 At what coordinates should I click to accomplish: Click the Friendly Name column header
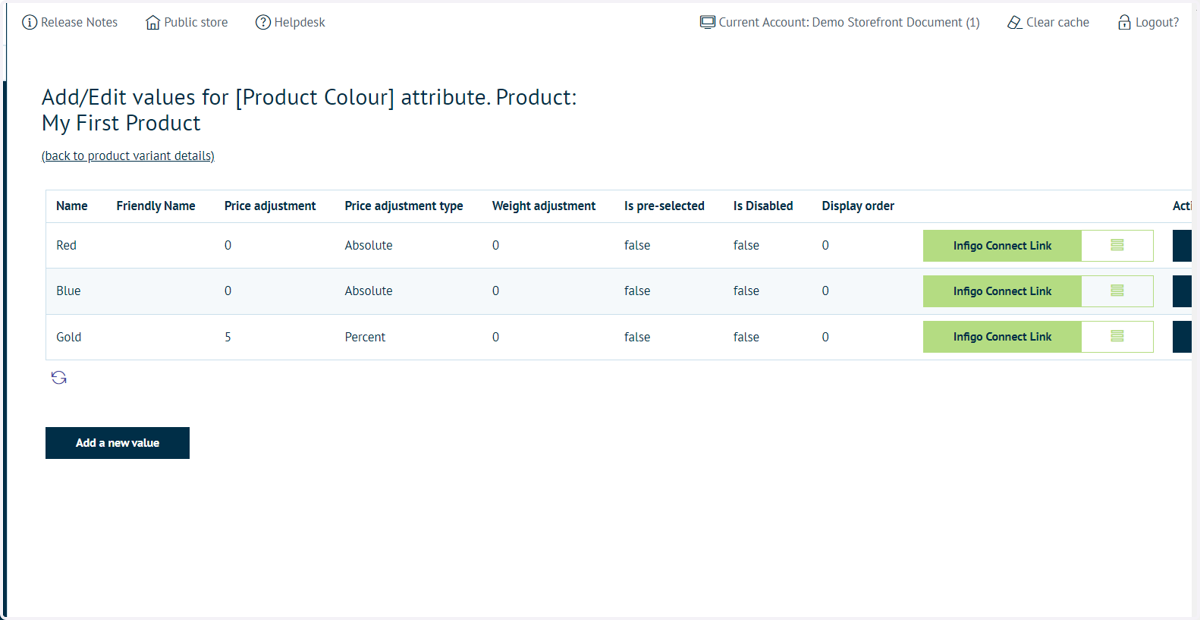156,206
